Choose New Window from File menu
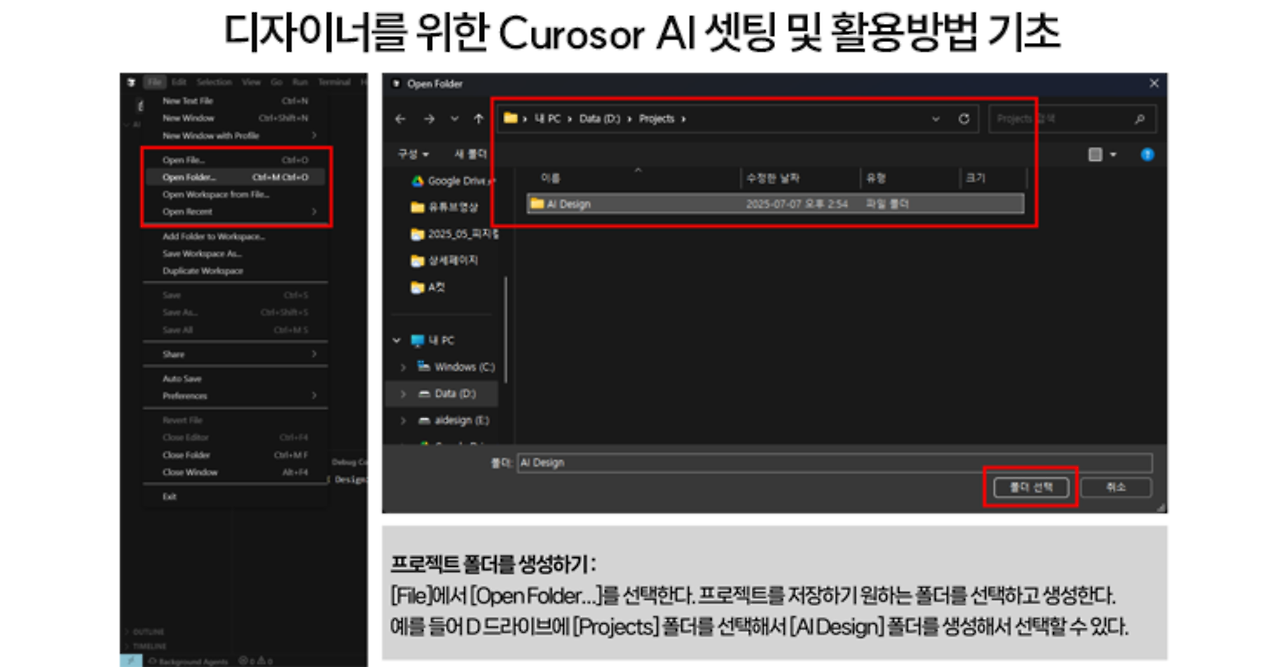Viewport: 1280px width, 667px height. pyautogui.click(x=235, y=118)
